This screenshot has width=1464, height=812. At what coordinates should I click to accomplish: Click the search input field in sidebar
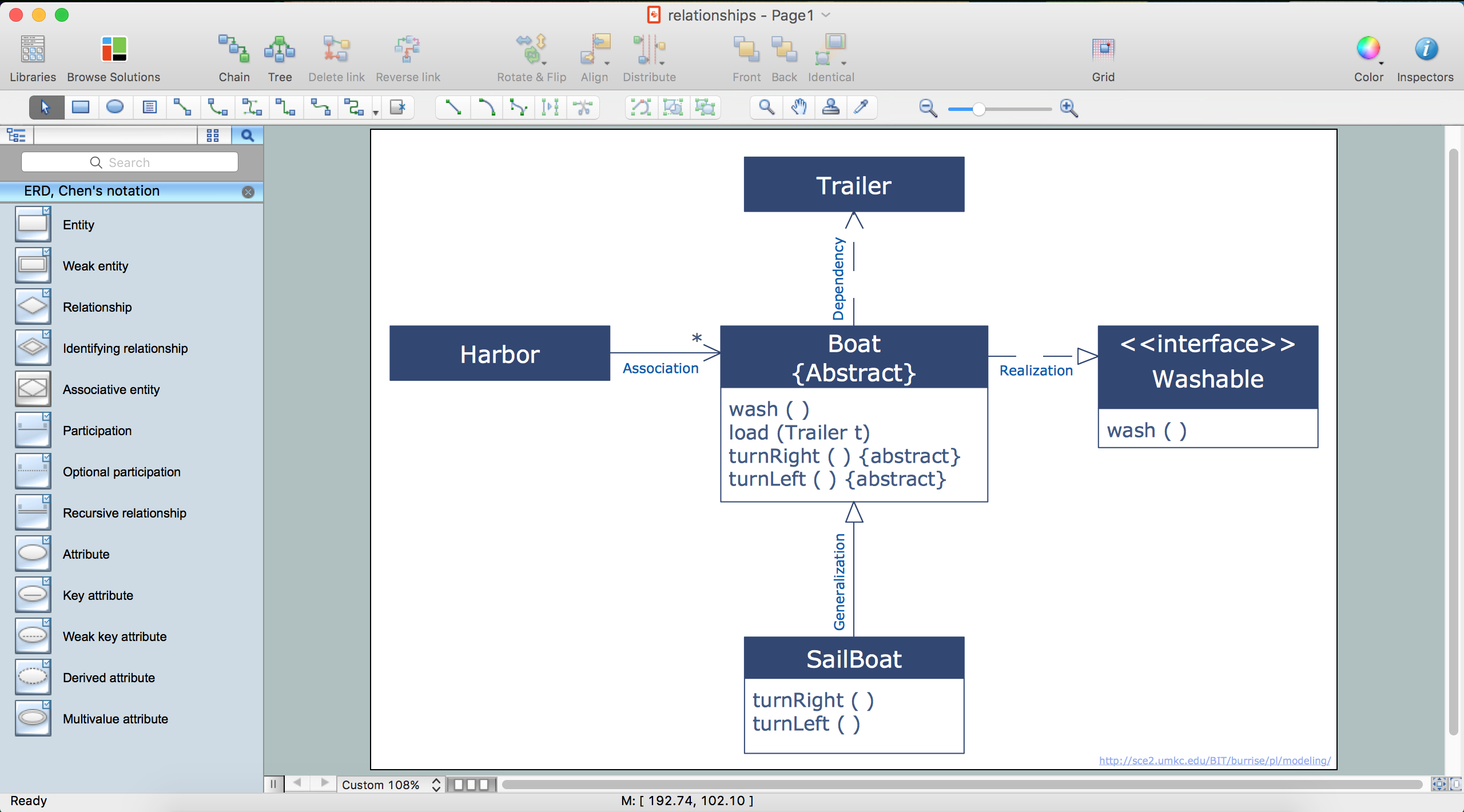point(130,163)
